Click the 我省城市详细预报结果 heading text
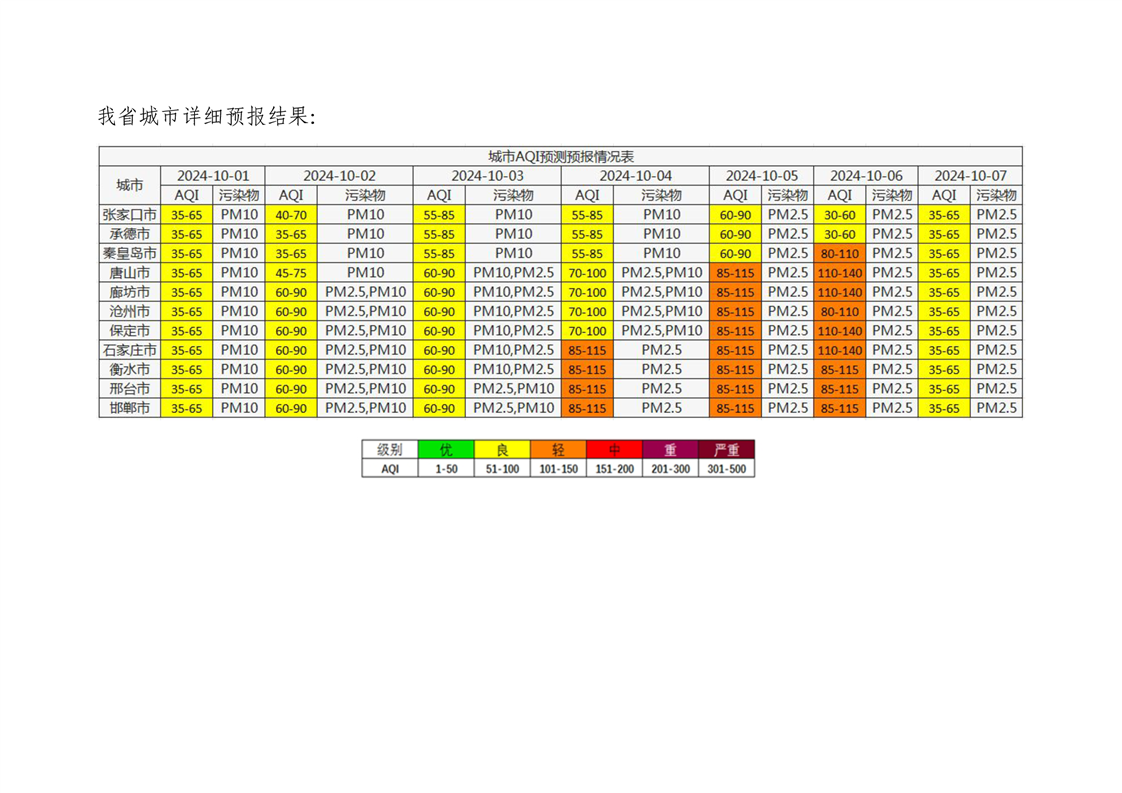Image resolution: width=1122 pixels, height=793 pixels. (207, 117)
